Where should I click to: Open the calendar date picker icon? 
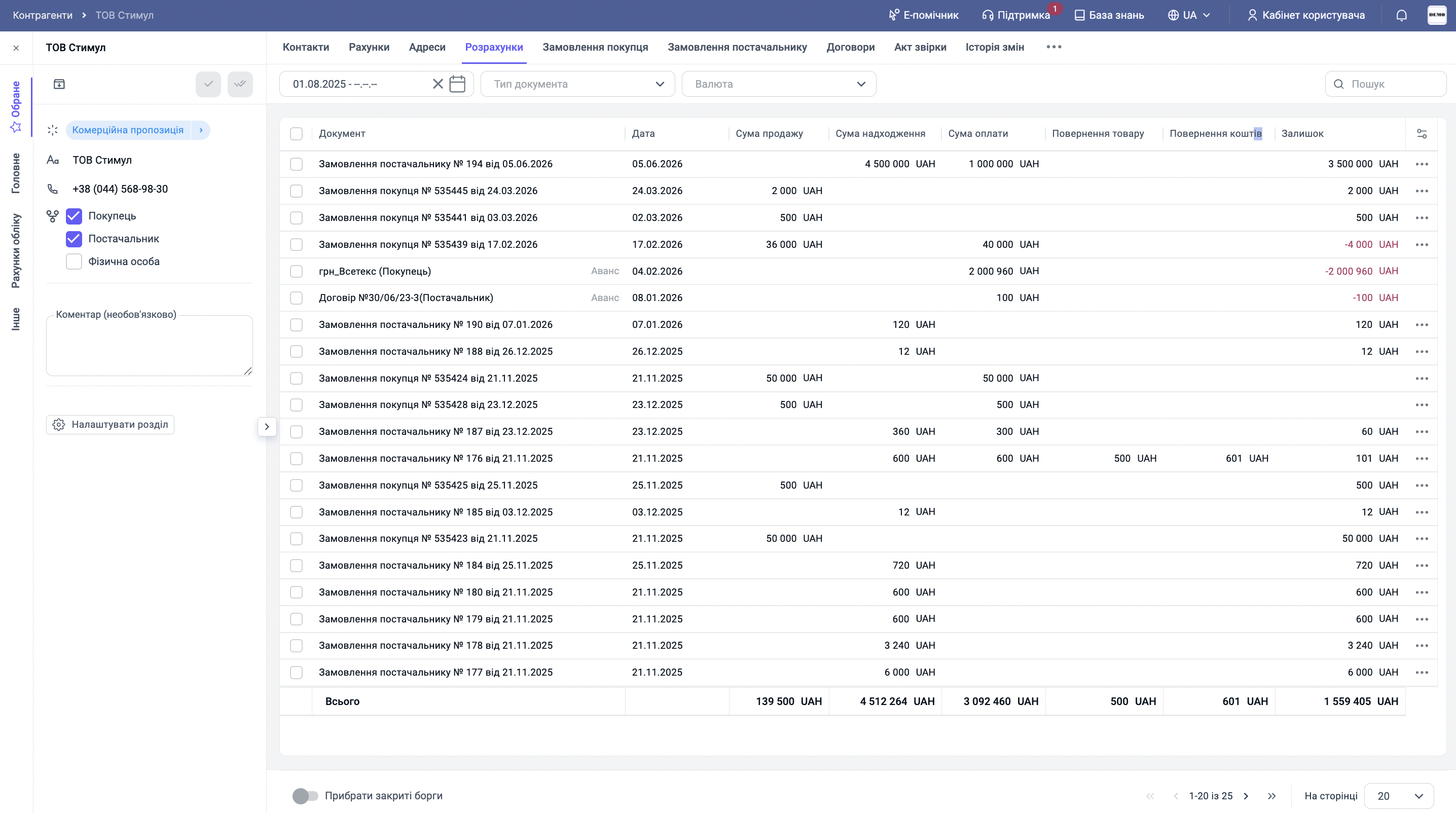(457, 84)
